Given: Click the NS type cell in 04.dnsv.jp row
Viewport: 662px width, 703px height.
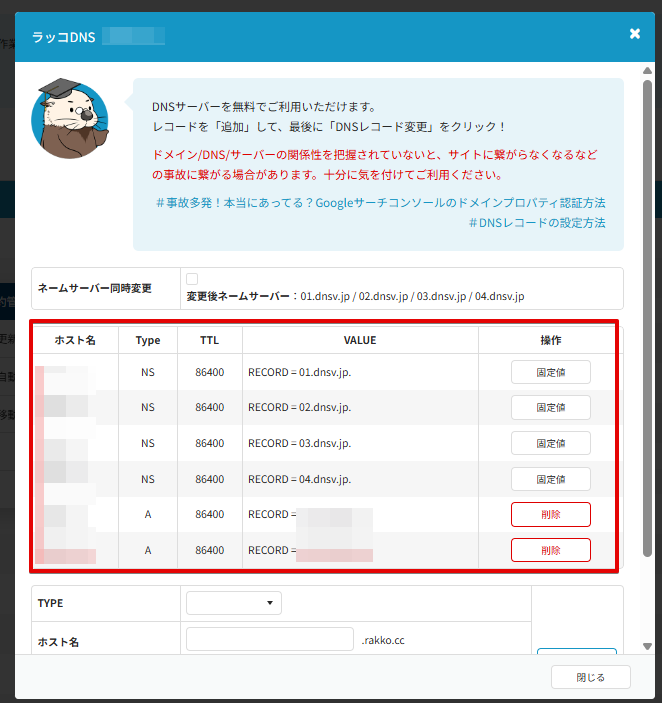Looking at the screenshot, I should 148,479.
